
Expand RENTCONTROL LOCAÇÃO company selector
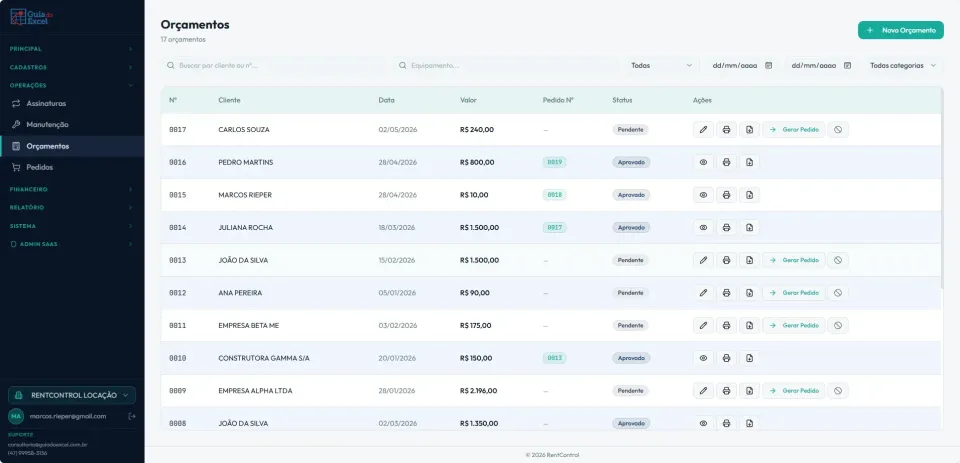click(72, 395)
